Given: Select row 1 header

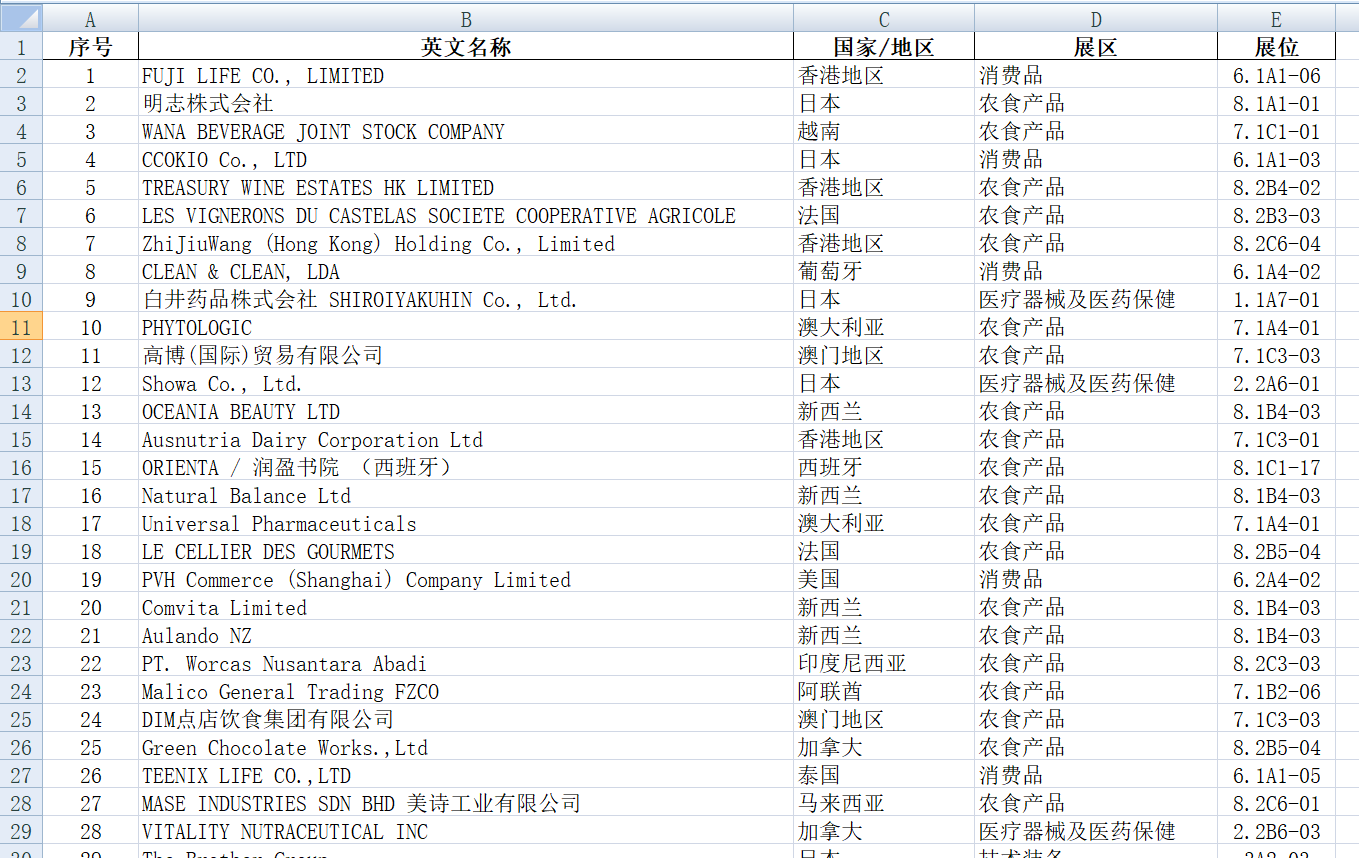Looking at the screenshot, I should click(x=21, y=46).
